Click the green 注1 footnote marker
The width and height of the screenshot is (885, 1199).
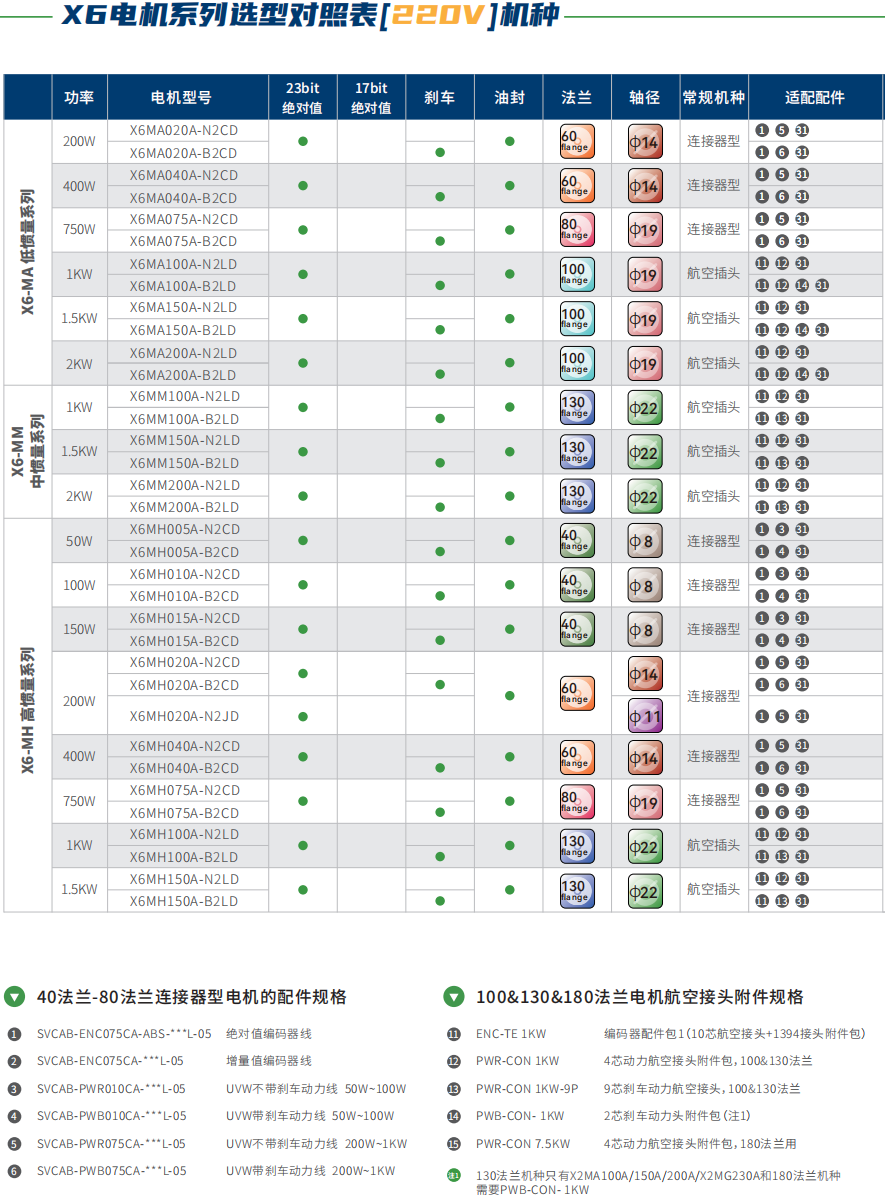coord(454,1176)
